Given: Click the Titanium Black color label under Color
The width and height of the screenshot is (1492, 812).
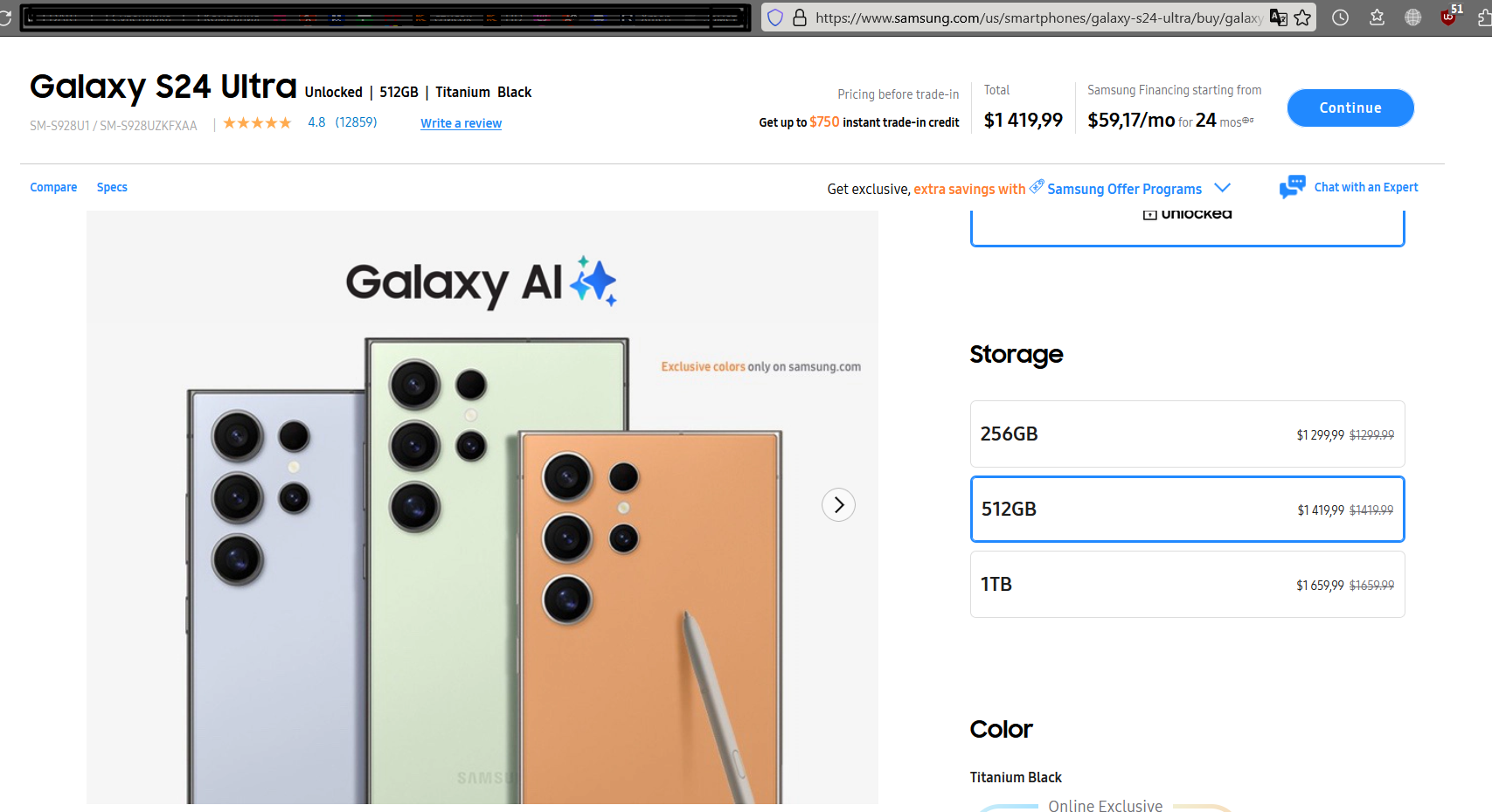Looking at the screenshot, I should pyautogui.click(x=1016, y=777).
